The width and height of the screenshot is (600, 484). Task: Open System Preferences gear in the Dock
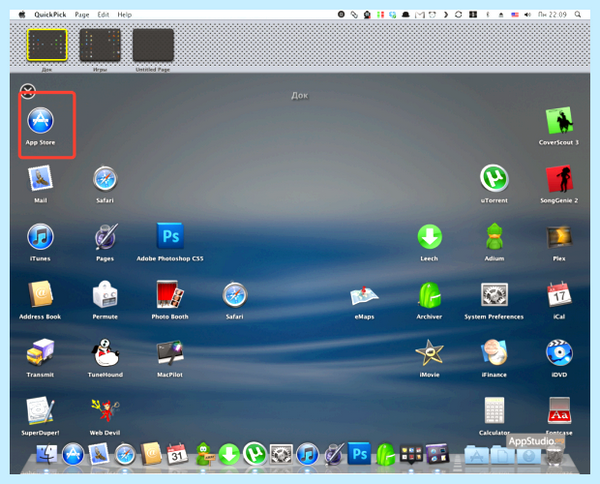pyautogui.click(x=281, y=454)
